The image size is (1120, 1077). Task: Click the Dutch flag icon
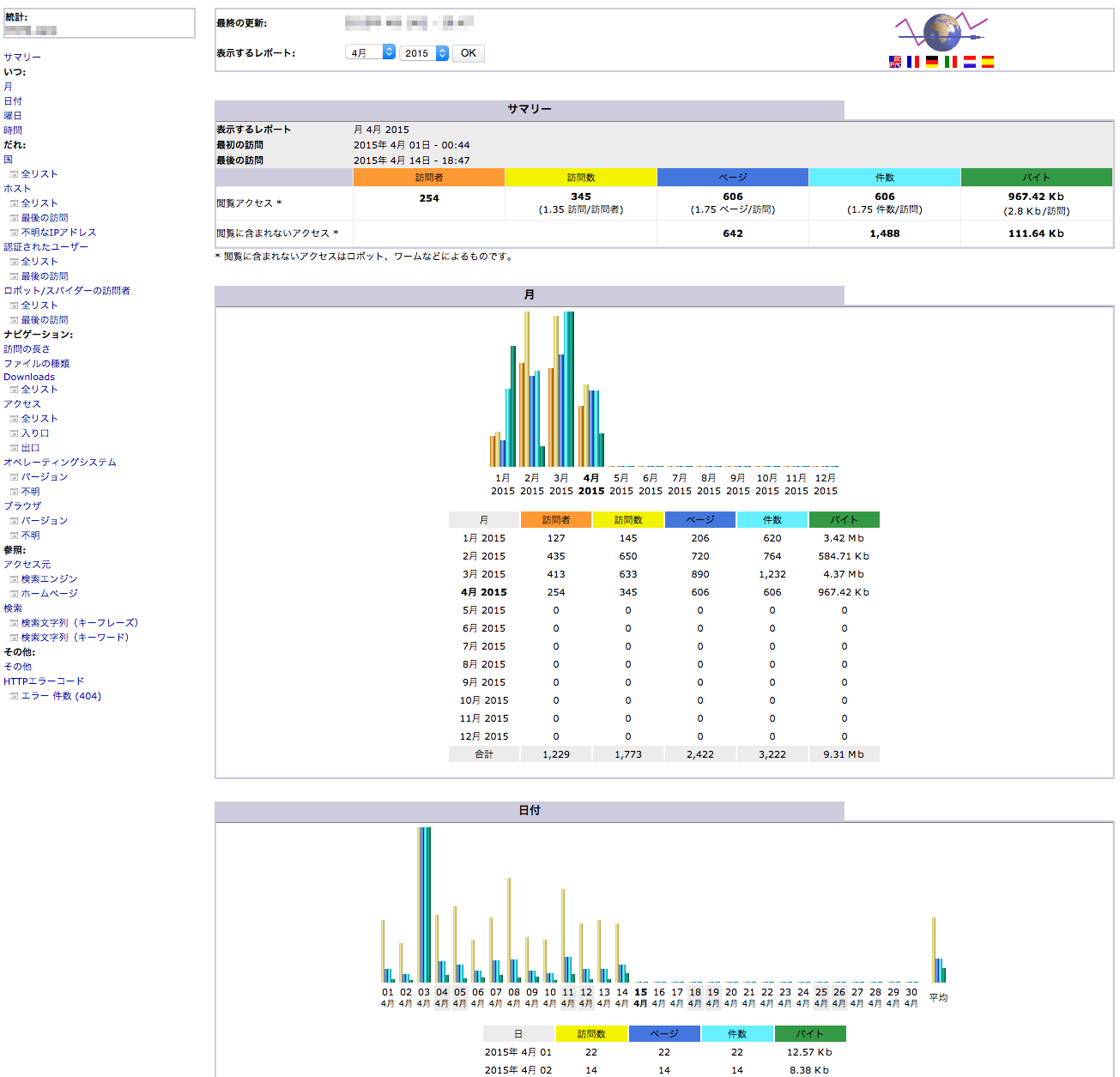pos(970,62)
